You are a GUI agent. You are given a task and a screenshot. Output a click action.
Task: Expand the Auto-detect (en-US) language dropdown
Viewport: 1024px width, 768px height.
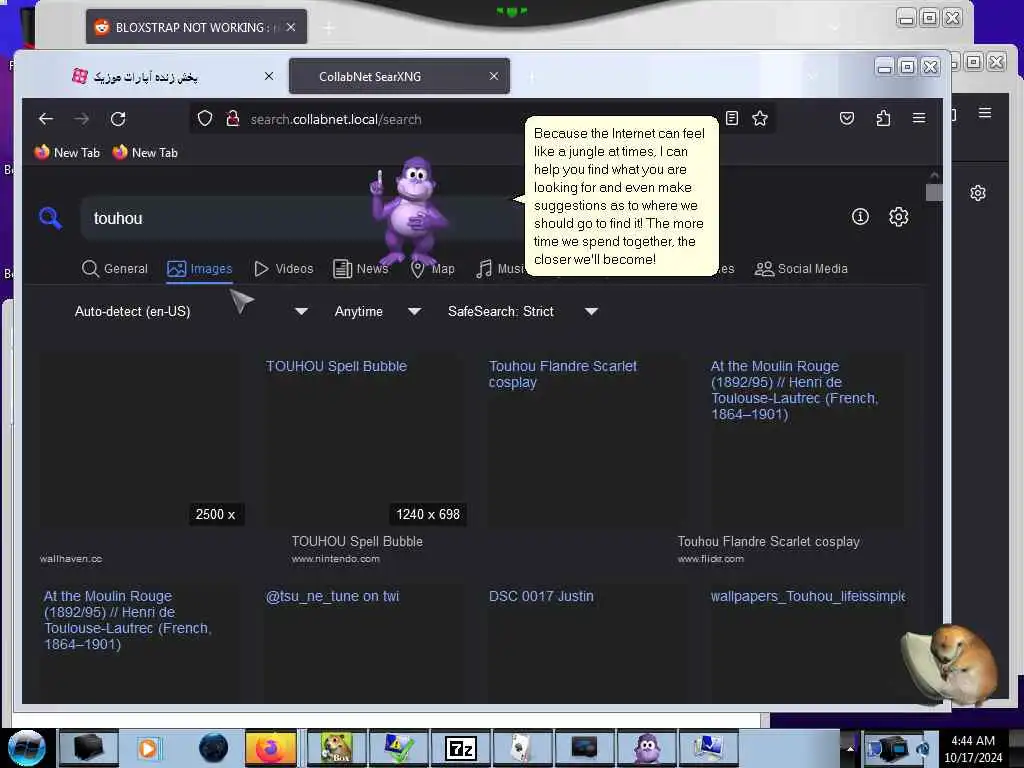pos(191,312)
